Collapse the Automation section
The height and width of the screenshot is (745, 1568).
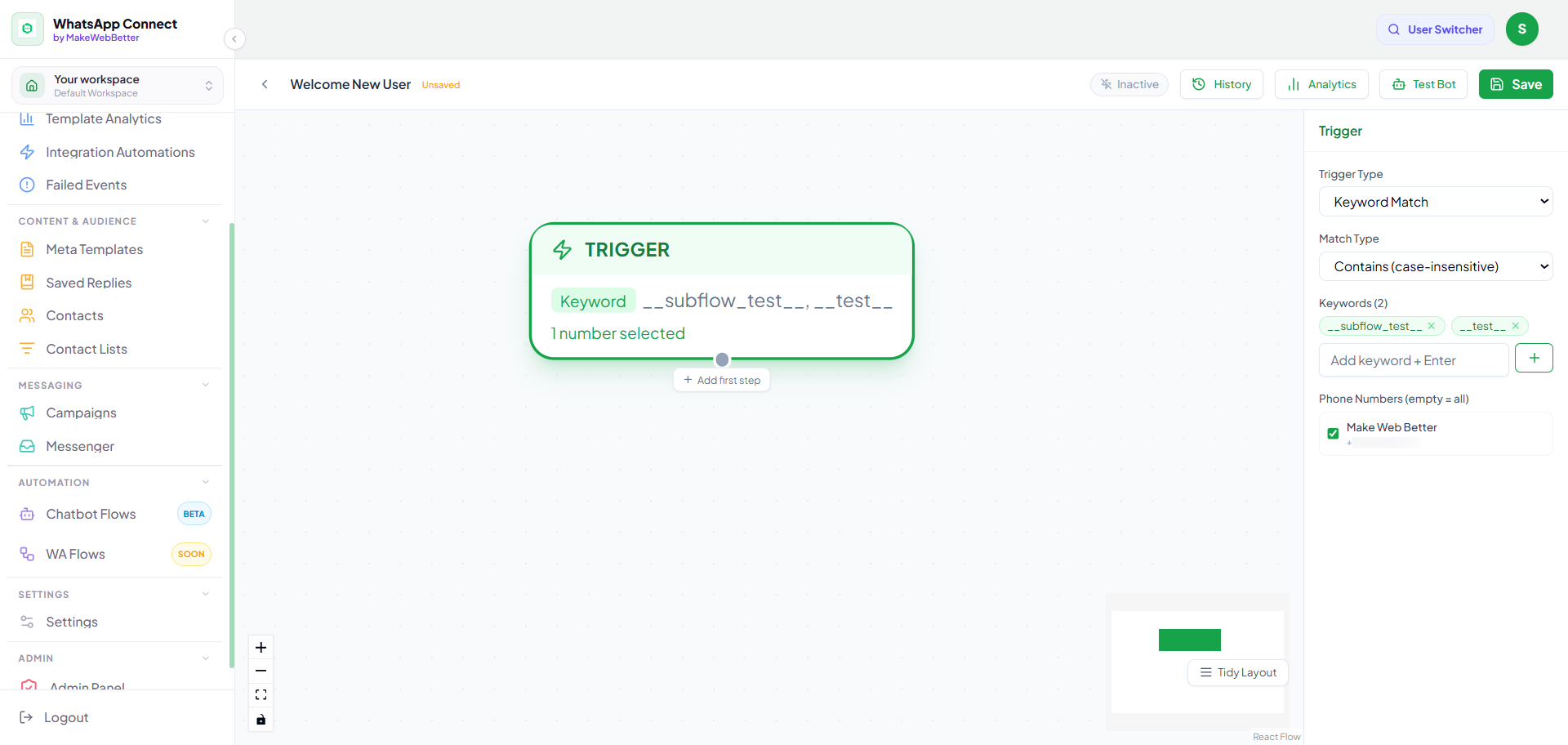(206, 482)
